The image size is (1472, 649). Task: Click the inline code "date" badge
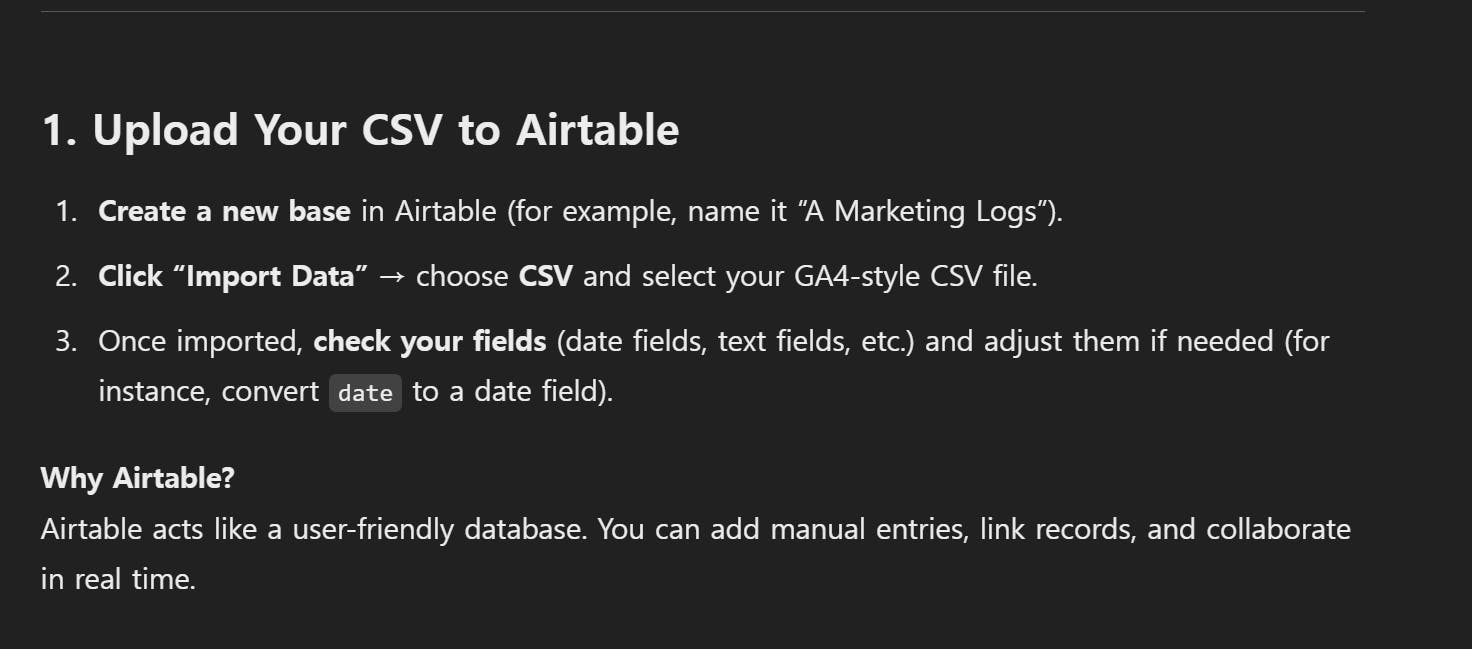pos(366,392)
